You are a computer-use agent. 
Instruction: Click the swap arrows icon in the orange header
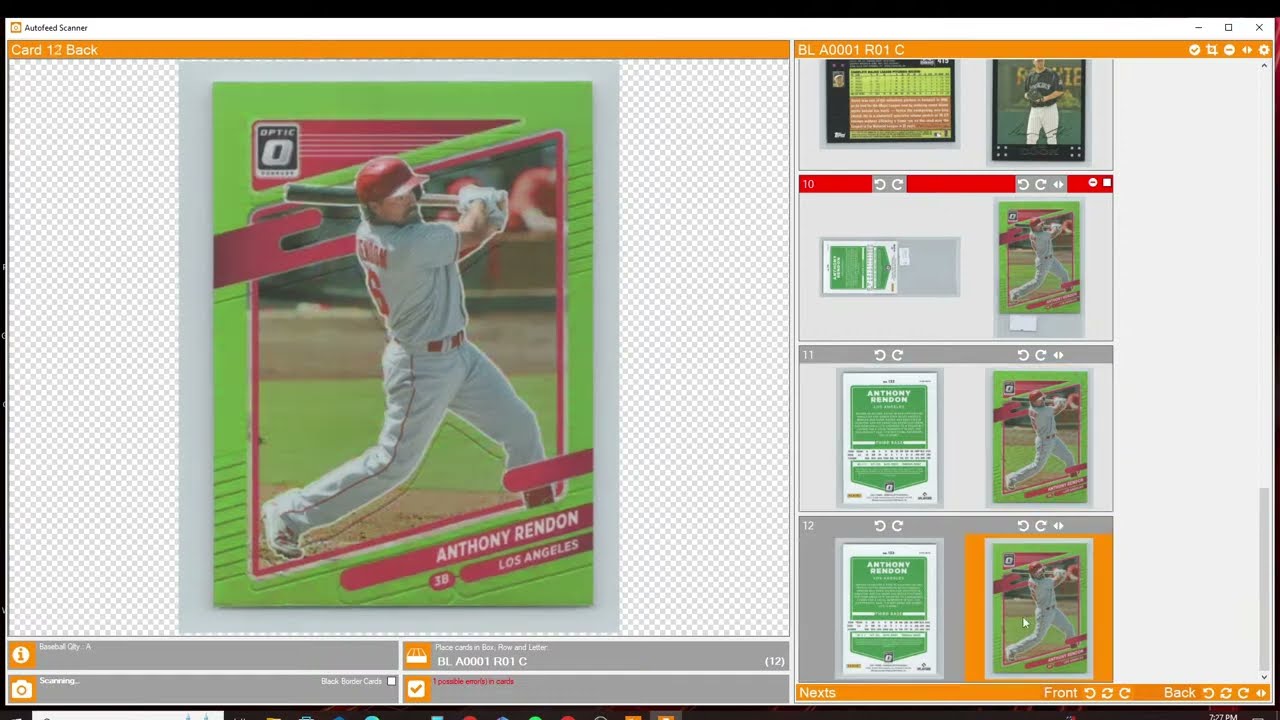pyautogui.click(x=1247, y=50)
